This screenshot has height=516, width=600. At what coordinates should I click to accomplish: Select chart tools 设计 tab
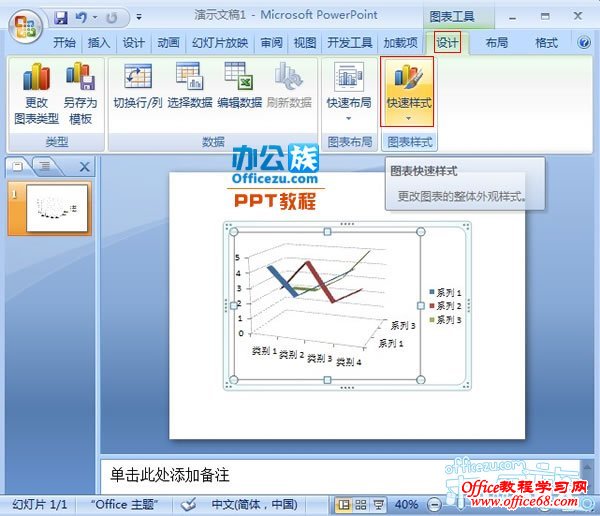447,42
